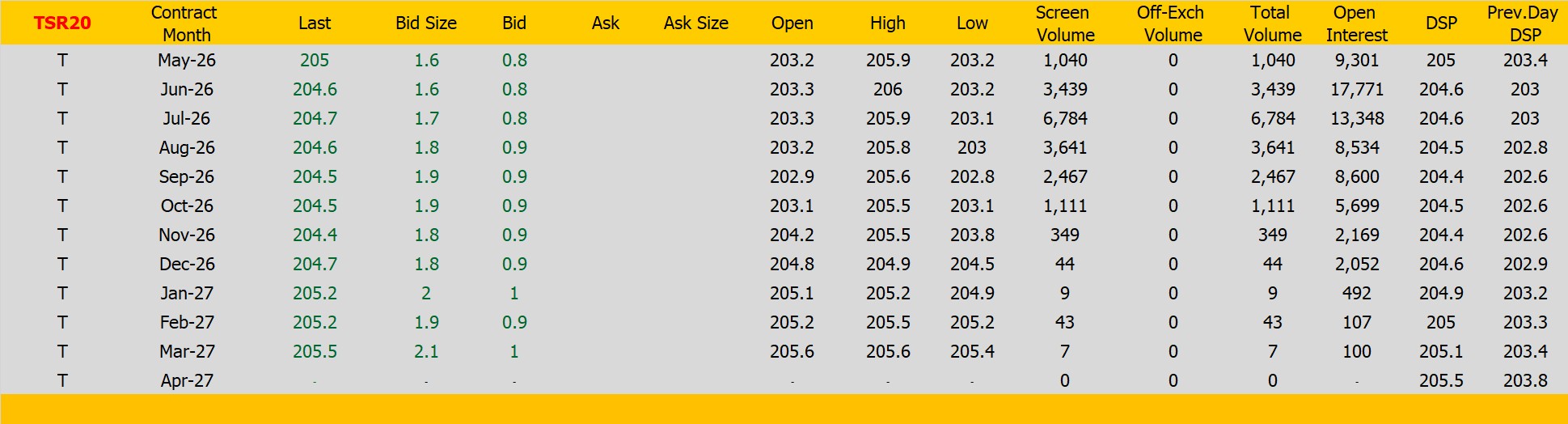Viewport: 1568px width, 424px height.
Task: Click the Open Interest value 17,771
Action: (x=1356, y=90)
